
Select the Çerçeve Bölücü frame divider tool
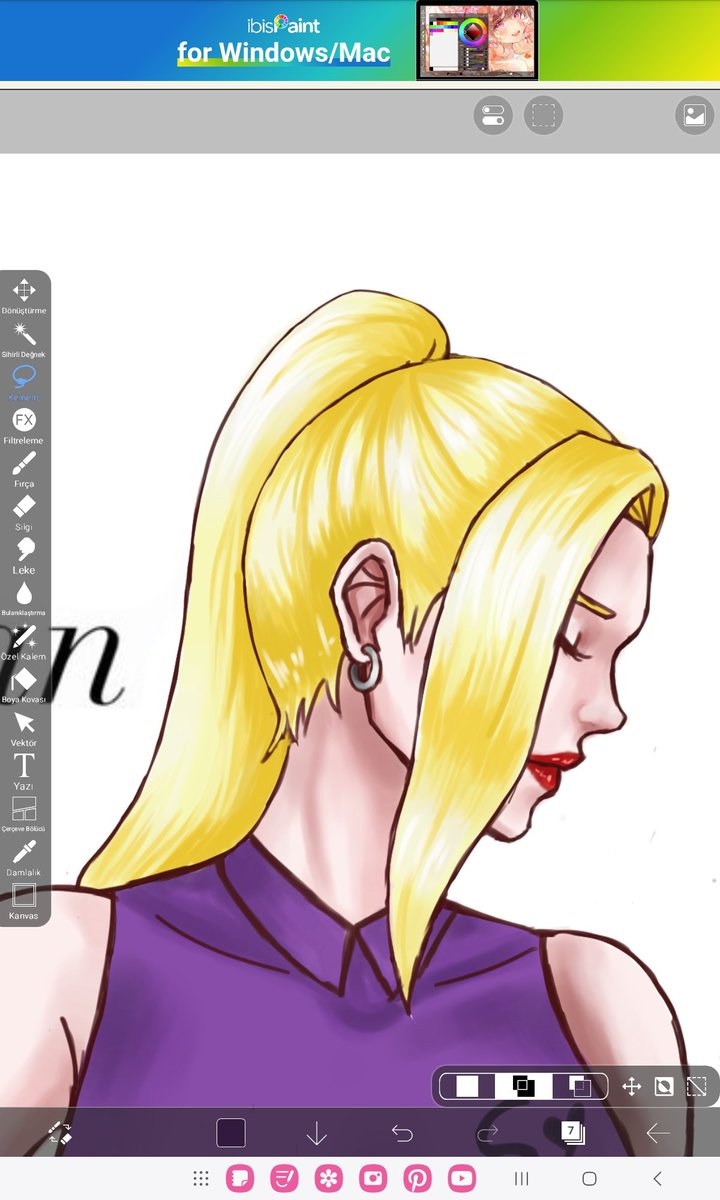click(24, 814)
